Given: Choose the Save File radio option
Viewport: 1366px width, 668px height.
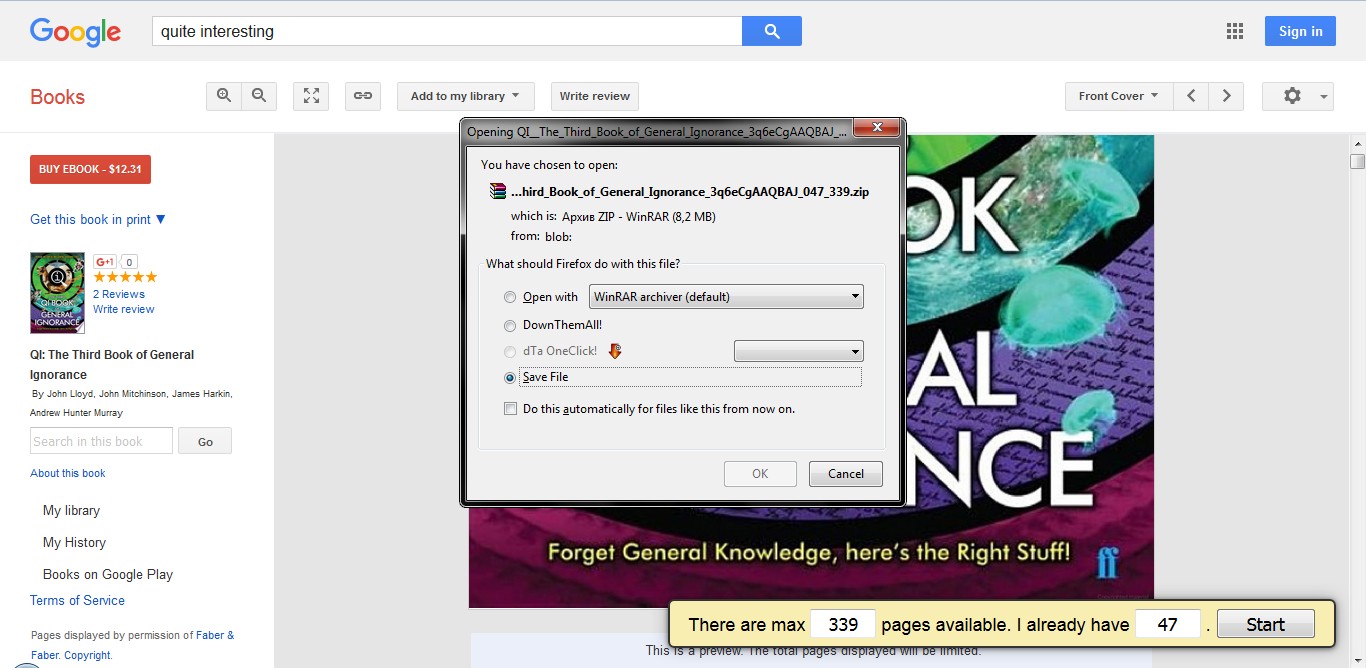Looking at the screenshot, I should 511,378.
